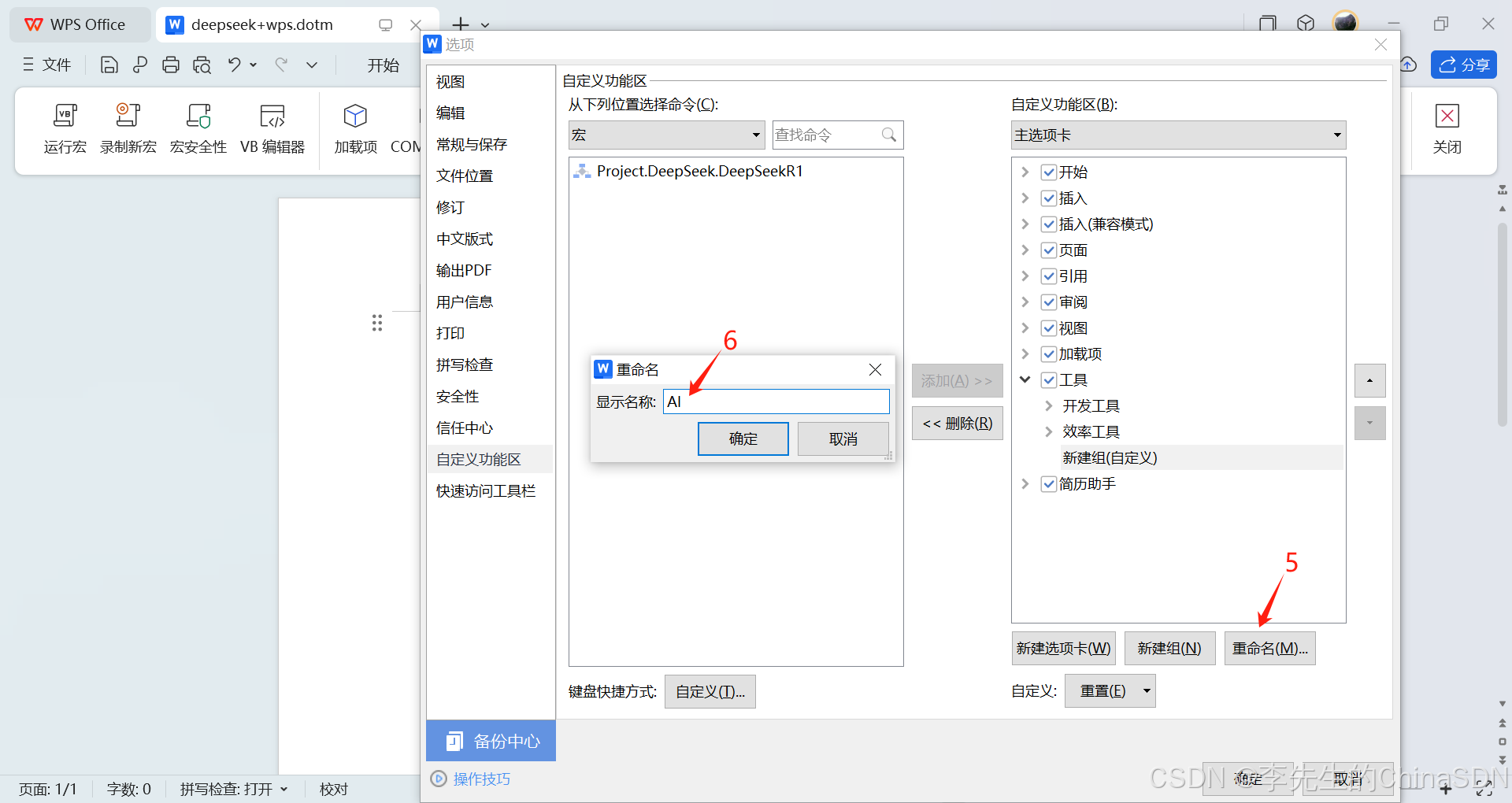Open the VB Editor (VB 编辑器) icon
Screen dimensions: 1512x803
(272, 116)
